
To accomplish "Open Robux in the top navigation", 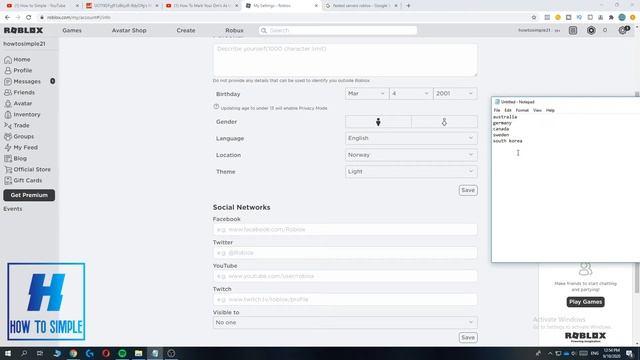I will pyautogui.click(x=234, y=31).
